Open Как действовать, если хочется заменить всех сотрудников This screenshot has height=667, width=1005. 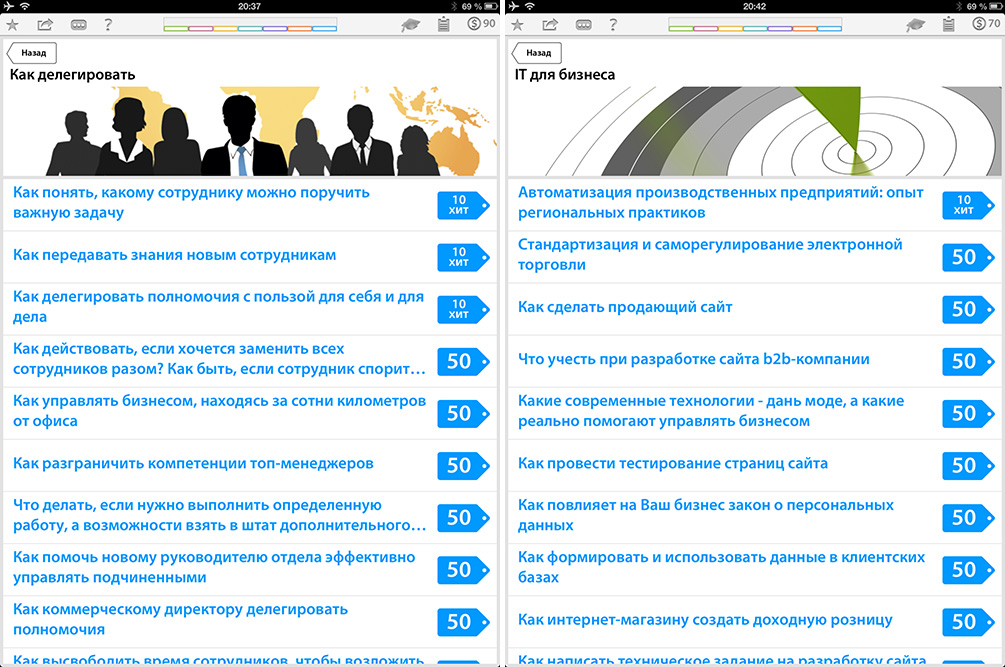[x=250, y=361]
